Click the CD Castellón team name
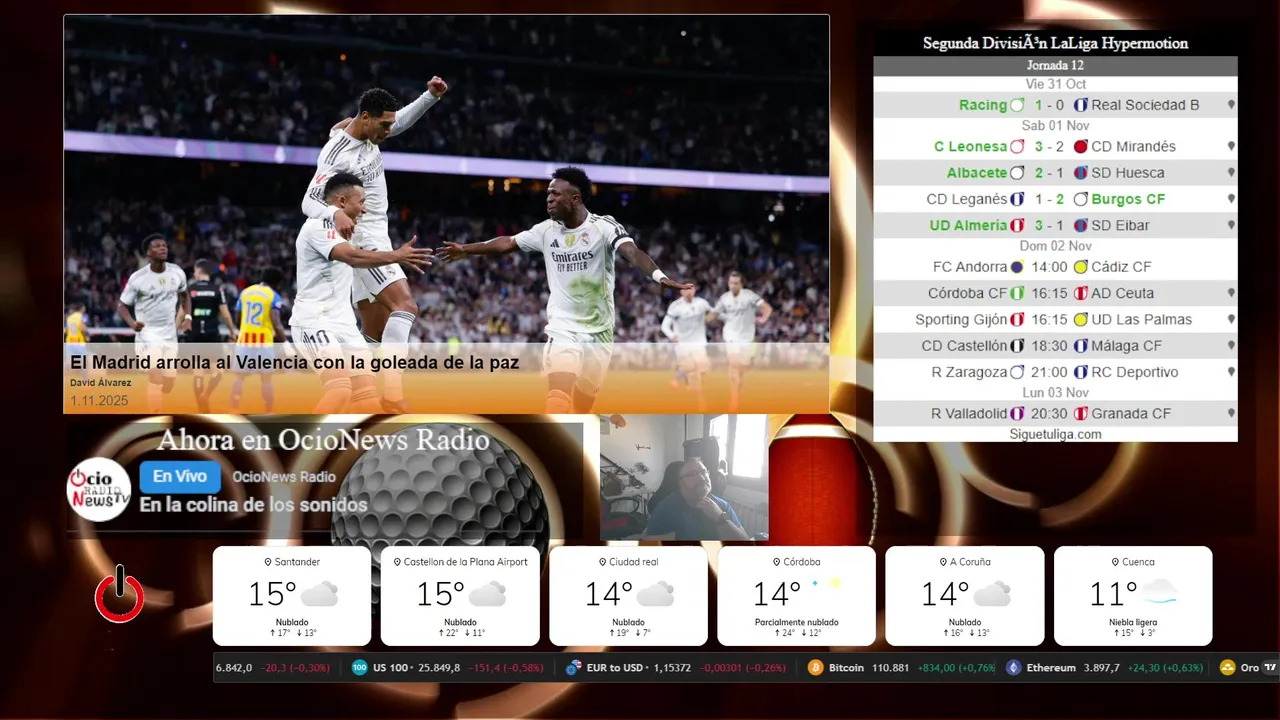The height and width of the screenshot is (720, 1280). pyautogui.click(x=964, y=346)
